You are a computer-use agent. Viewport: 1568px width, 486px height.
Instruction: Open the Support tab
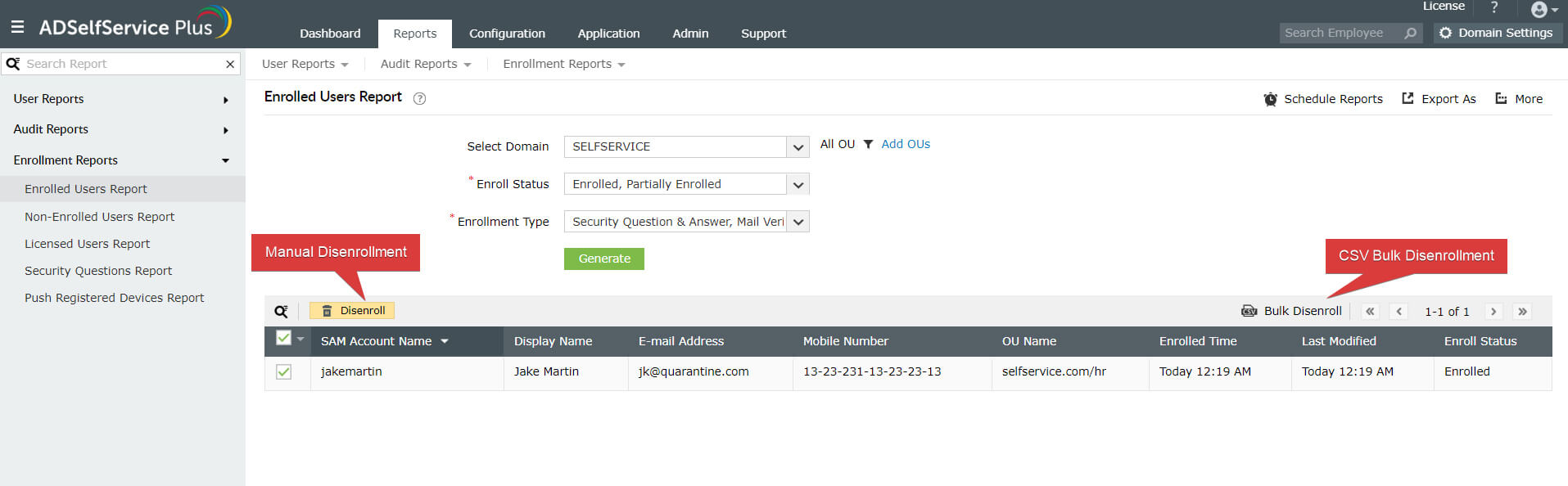(763, 34)
